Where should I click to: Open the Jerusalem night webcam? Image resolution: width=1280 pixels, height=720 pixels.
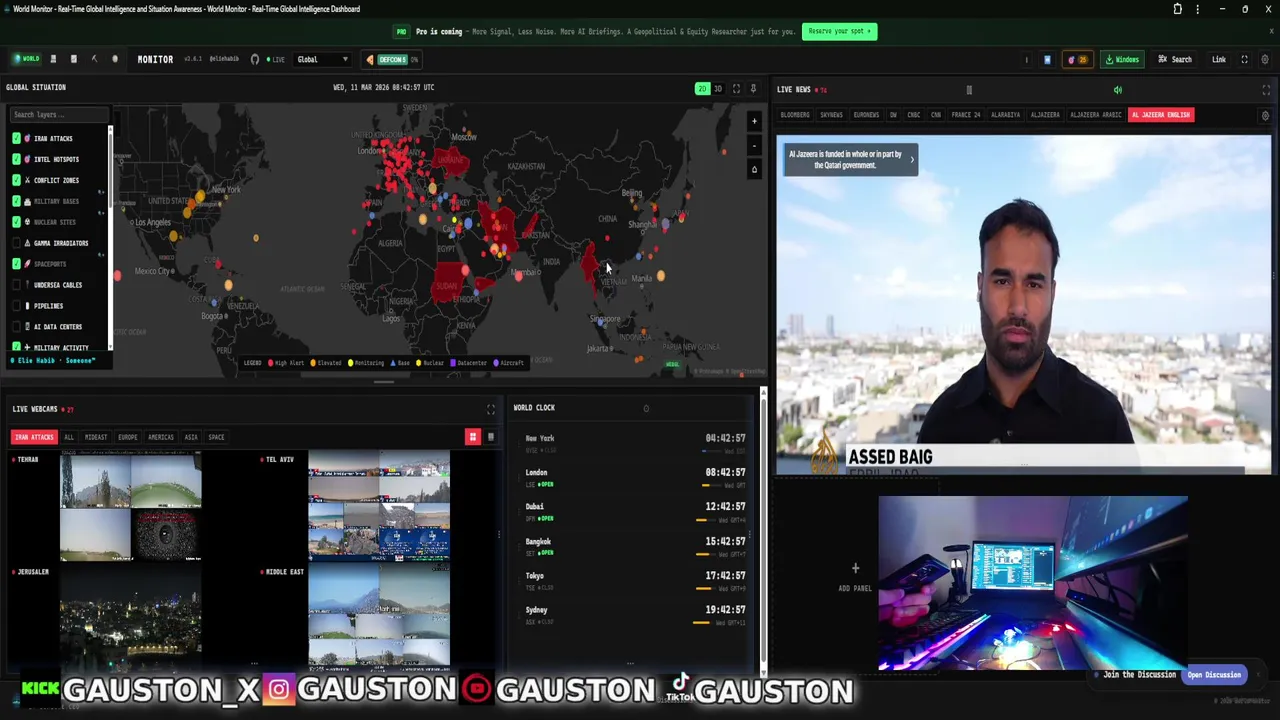(x=131, y=618)
